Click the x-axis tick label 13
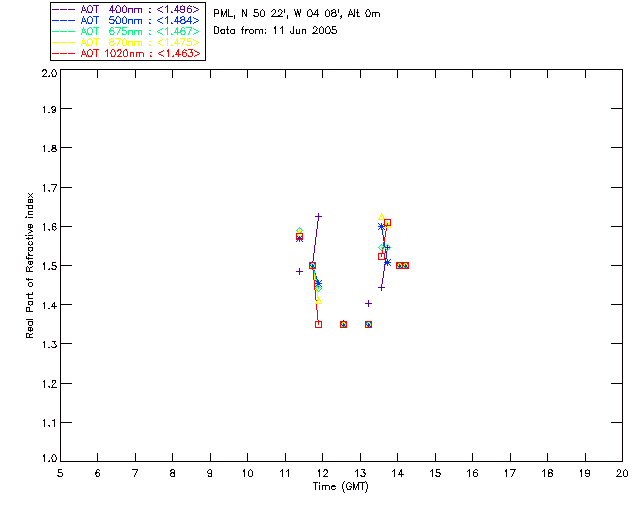 360,473
